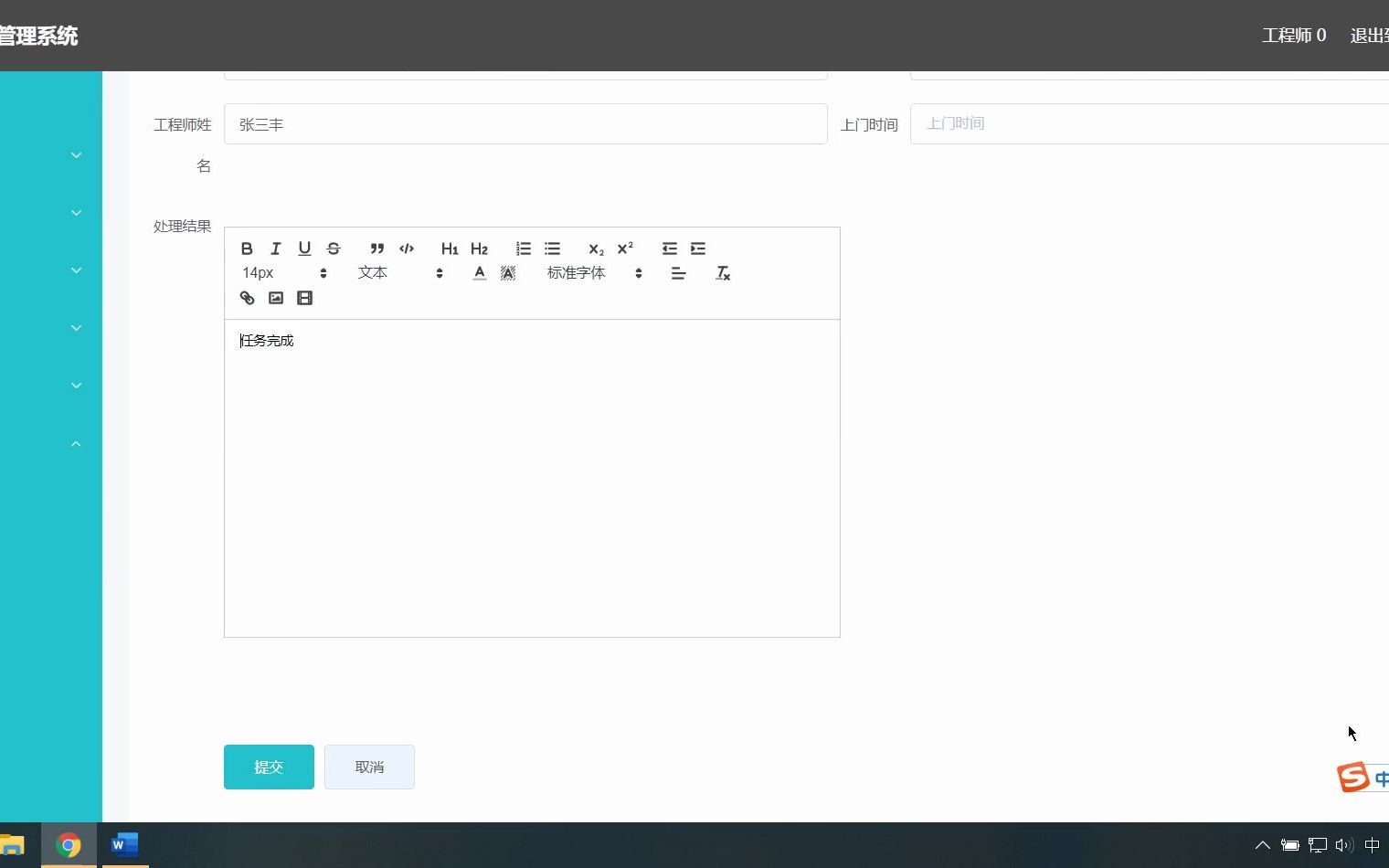
Task: Show hidden system tray icons
Action: pos(1263,845)
